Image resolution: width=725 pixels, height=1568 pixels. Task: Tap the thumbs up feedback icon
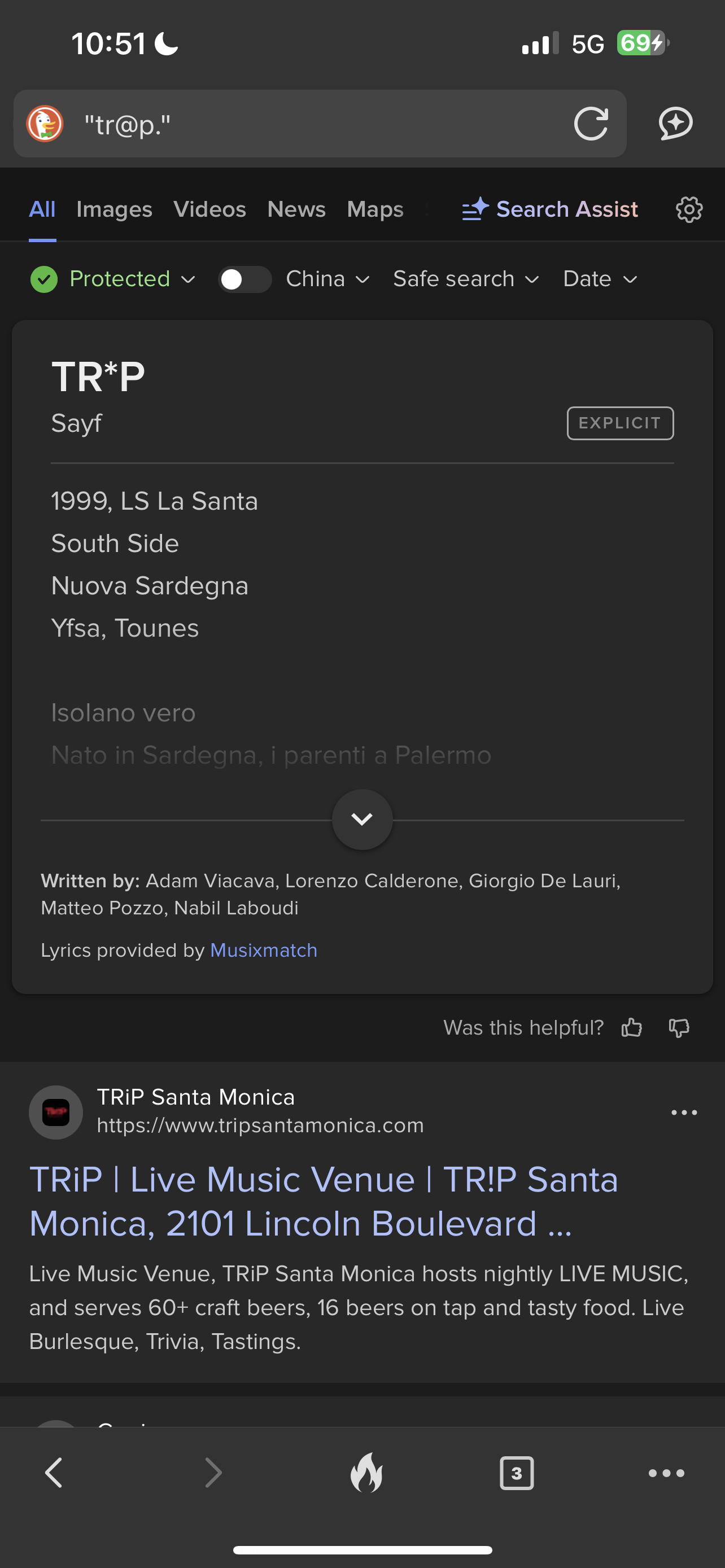[x=631, y=1027]
